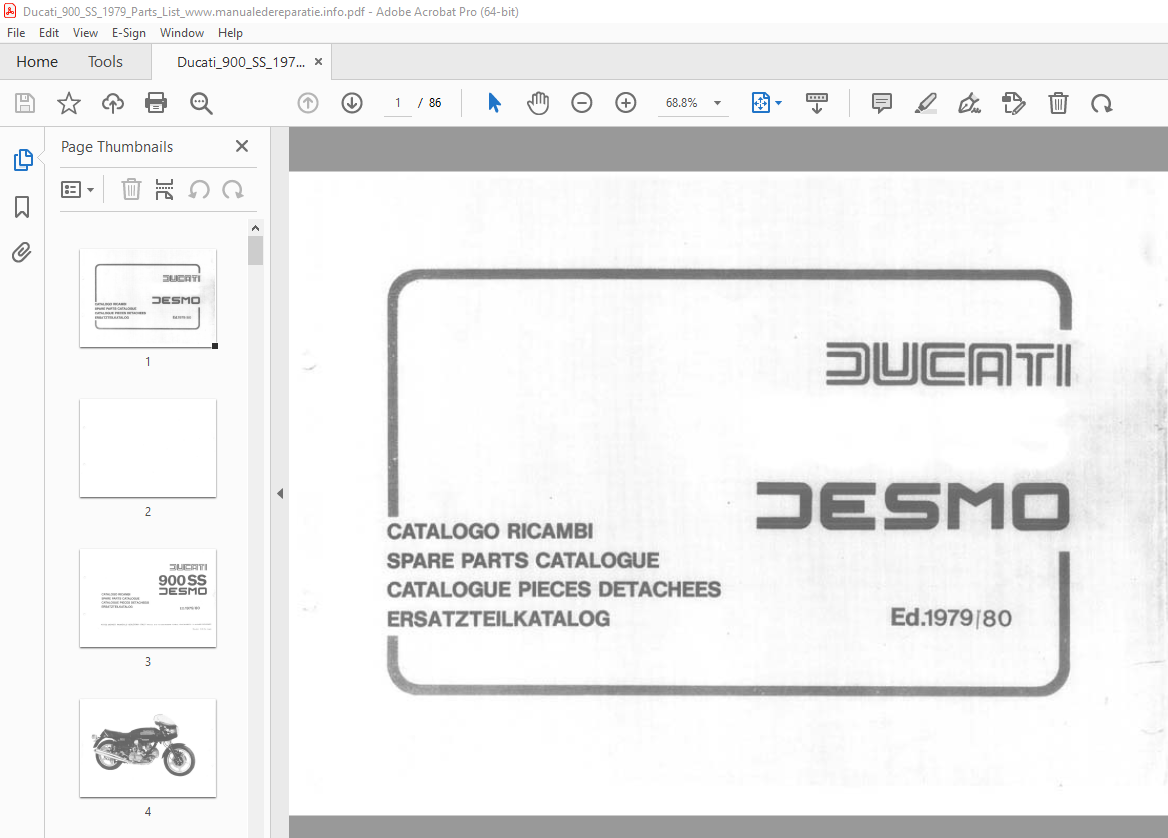This screenshot has height=838, width=1168.
Task: Open the Find text magnifier
Action: tap(201, 104)
